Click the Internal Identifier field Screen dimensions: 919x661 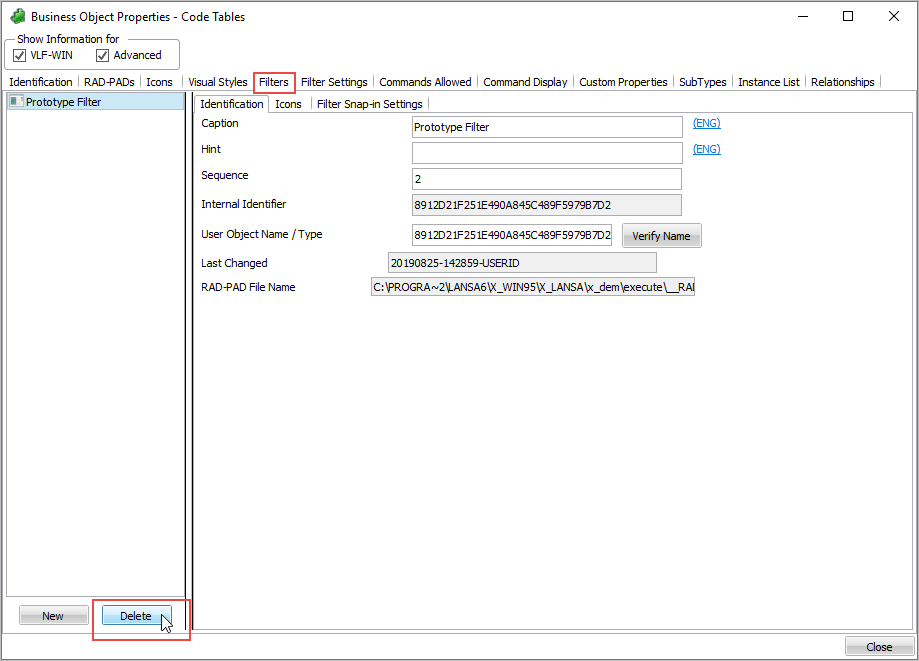546,205
